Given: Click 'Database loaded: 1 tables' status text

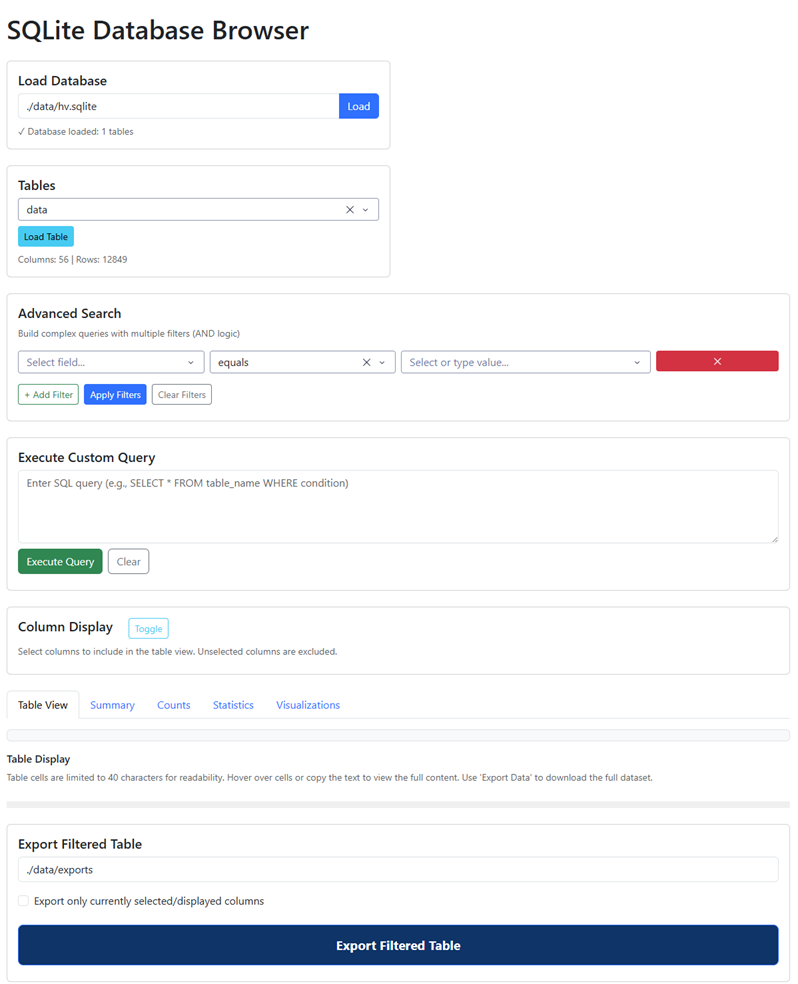Looking at the screenshot, I should point(76,132).
